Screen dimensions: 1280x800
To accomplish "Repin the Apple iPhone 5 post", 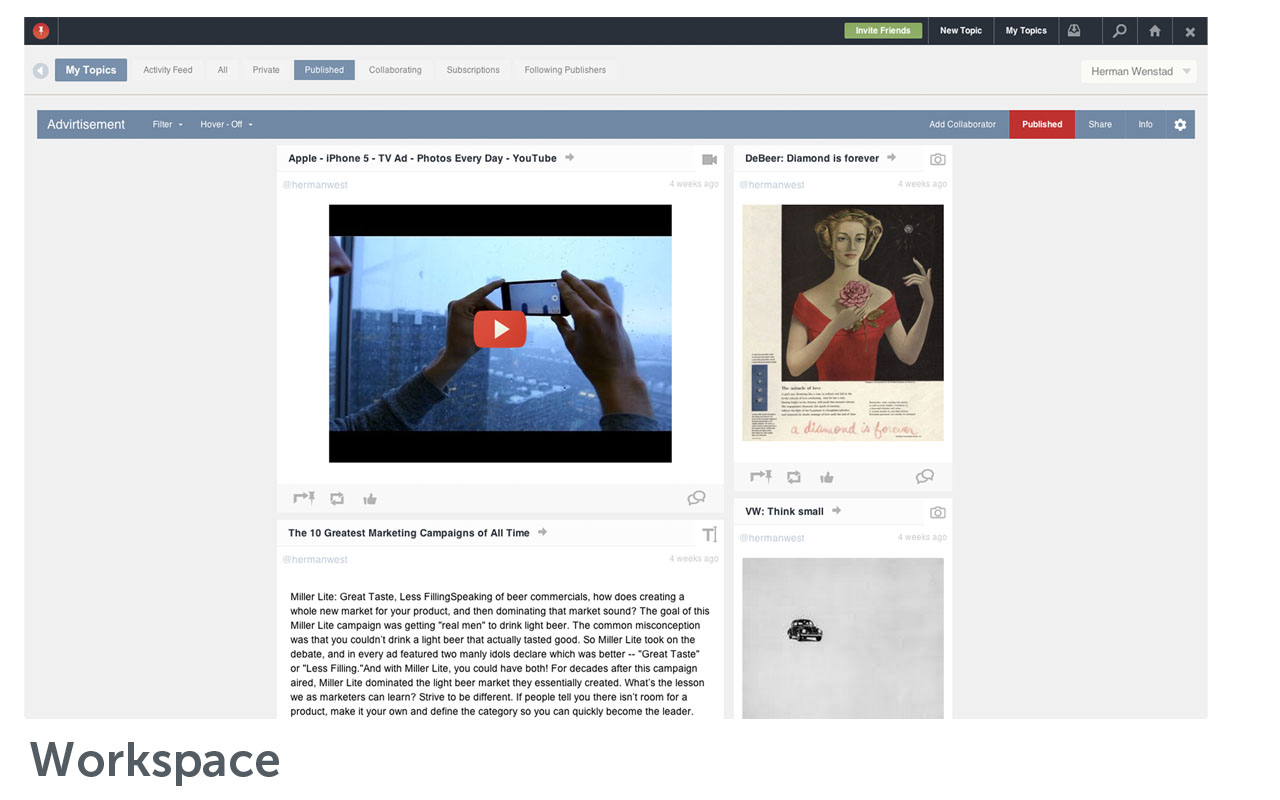I will tap(304, 498).
